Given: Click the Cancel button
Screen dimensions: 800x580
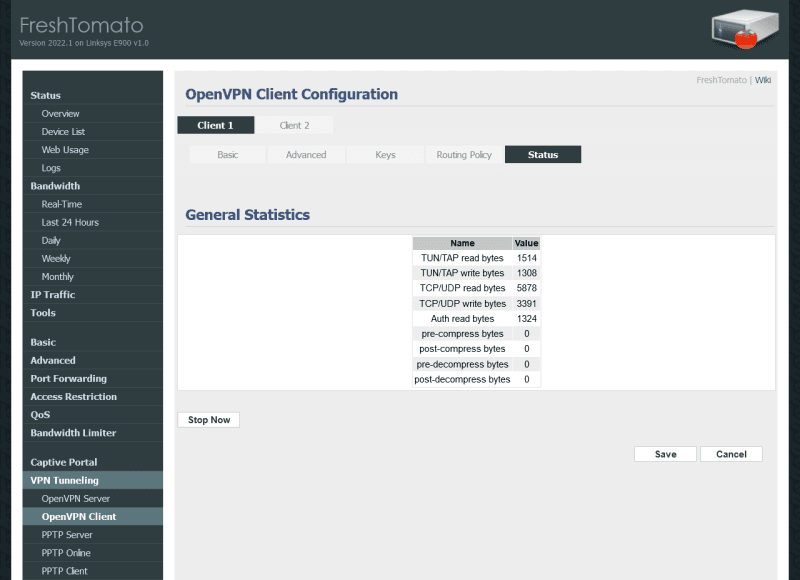Looking at the screenshot, I should pyautogui.click(x=731, y=454).
